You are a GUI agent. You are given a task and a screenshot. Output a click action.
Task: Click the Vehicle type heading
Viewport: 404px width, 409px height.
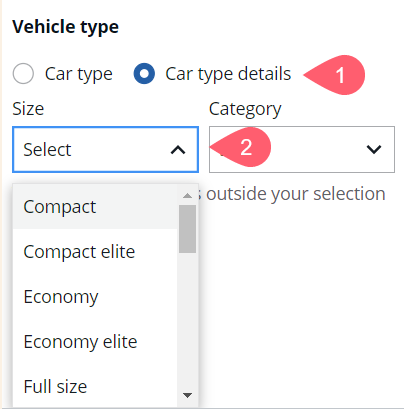(65, 27)
